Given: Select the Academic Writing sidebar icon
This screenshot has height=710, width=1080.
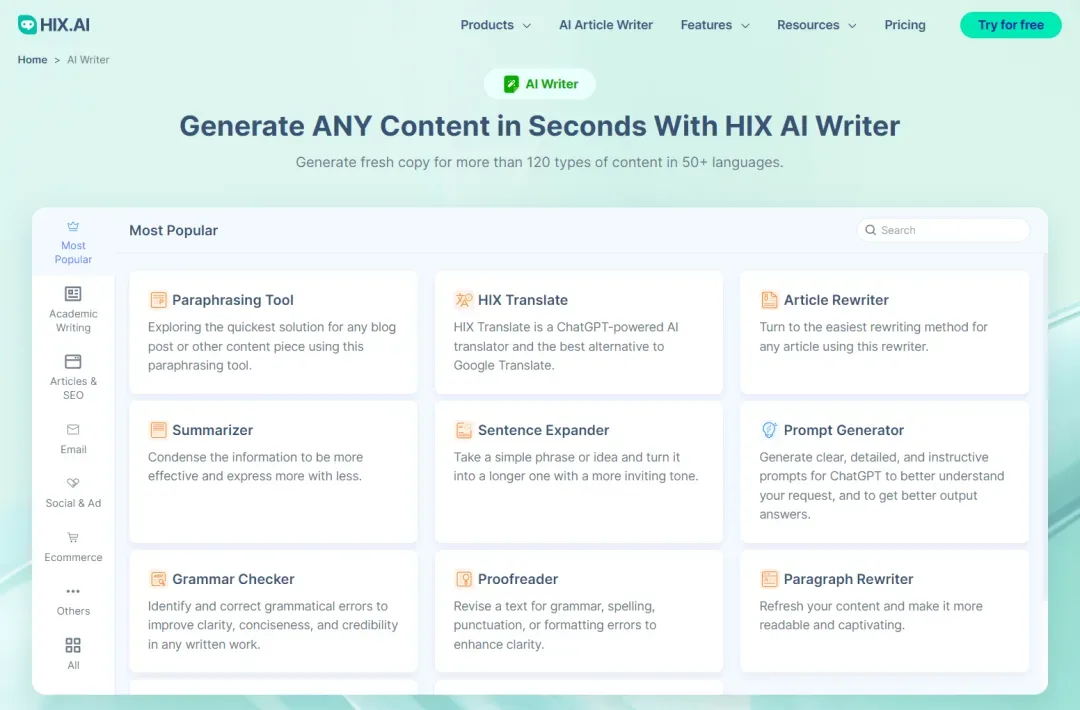Looking at the screenshot, I should (73, 294).
